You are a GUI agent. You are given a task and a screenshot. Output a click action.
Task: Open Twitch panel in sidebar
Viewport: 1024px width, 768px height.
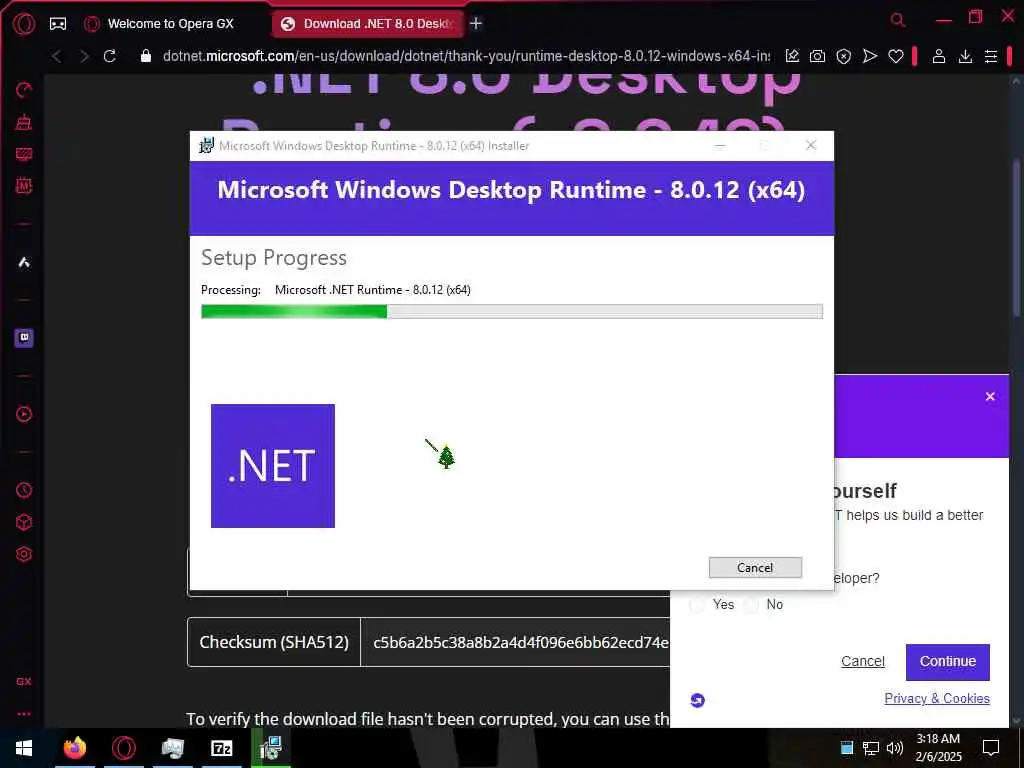coord(24,338)
